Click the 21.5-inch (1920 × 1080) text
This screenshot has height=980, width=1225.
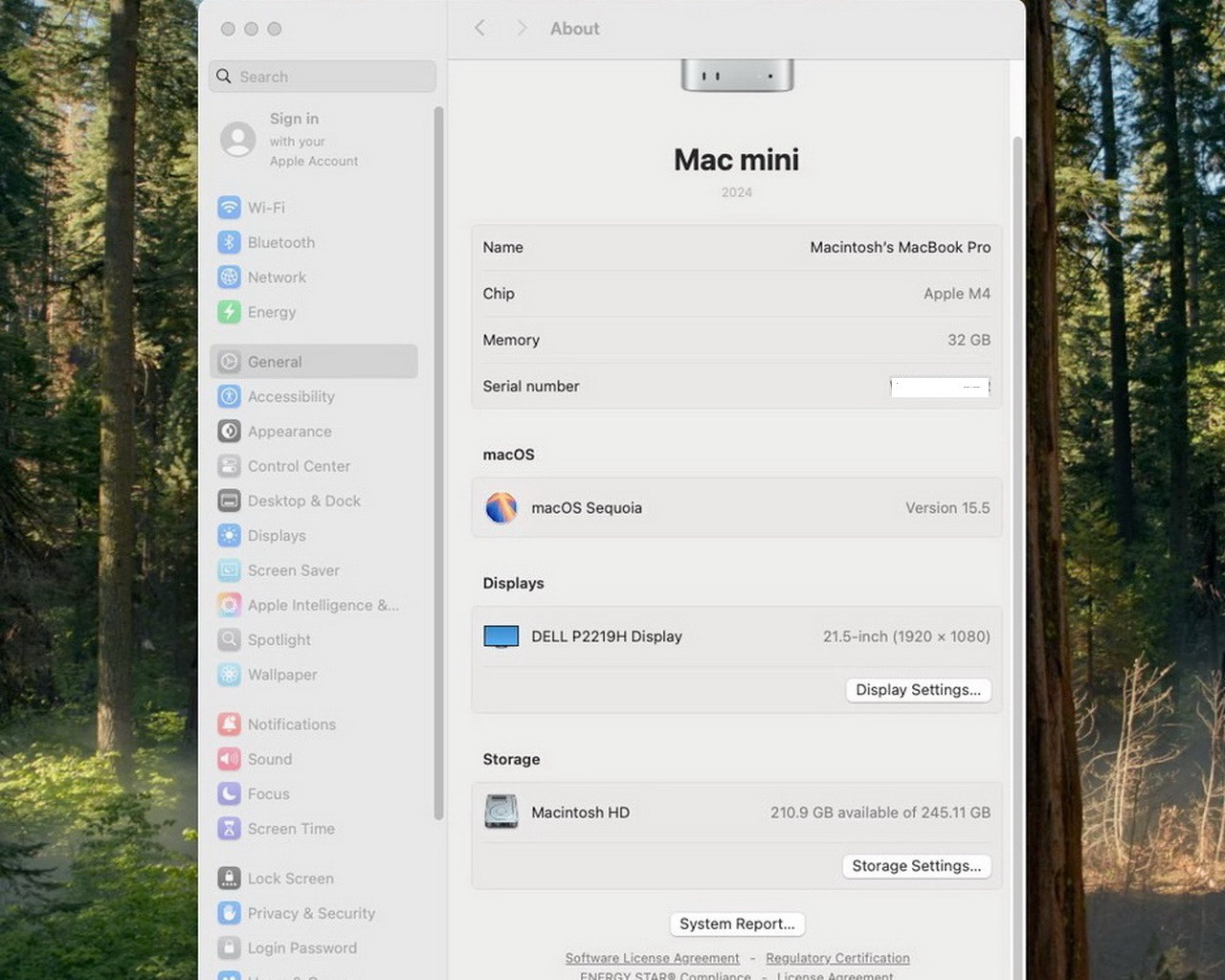tap(906, 636)
